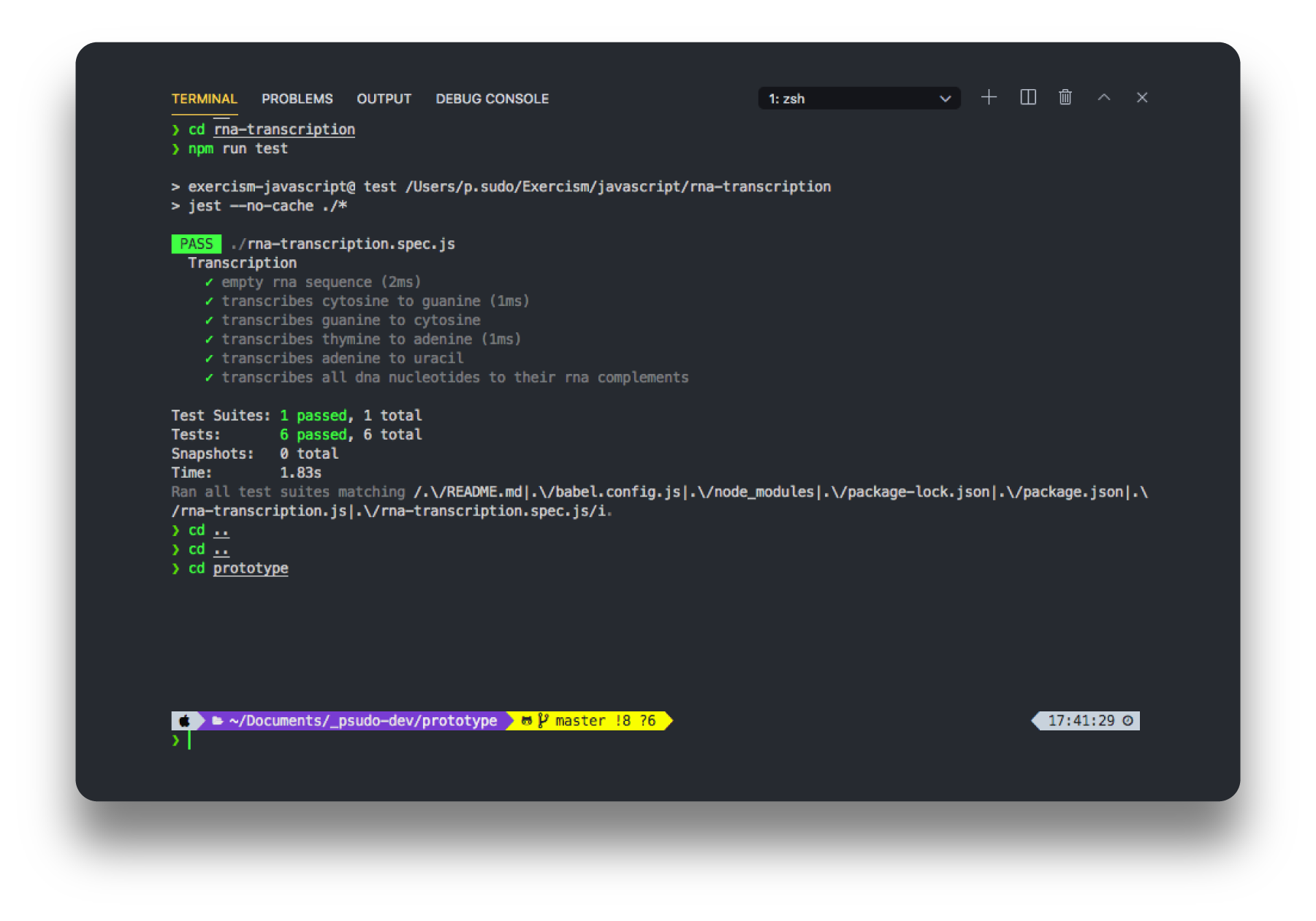Click 'empty rna sequence (2ms)' test row
This screenshot has height=921, width=1316.
coord(312,282)
